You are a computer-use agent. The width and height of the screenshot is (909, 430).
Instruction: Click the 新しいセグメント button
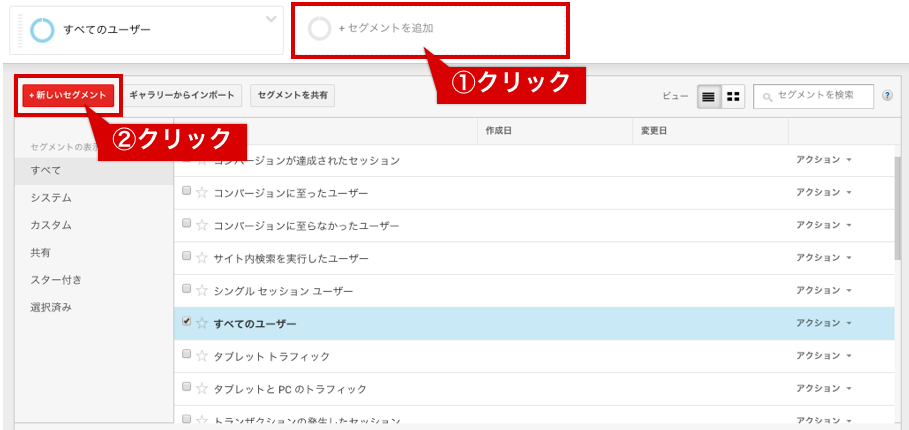click(x=68, y=95)
